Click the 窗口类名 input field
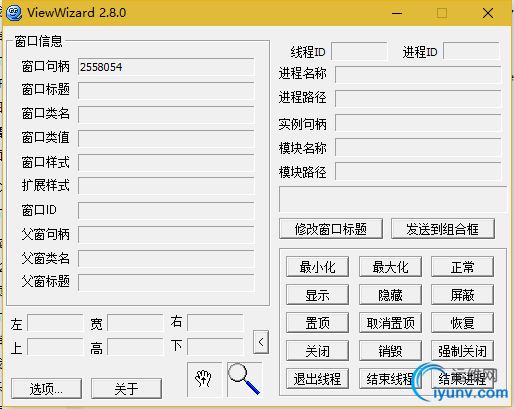 pos(166,115)
